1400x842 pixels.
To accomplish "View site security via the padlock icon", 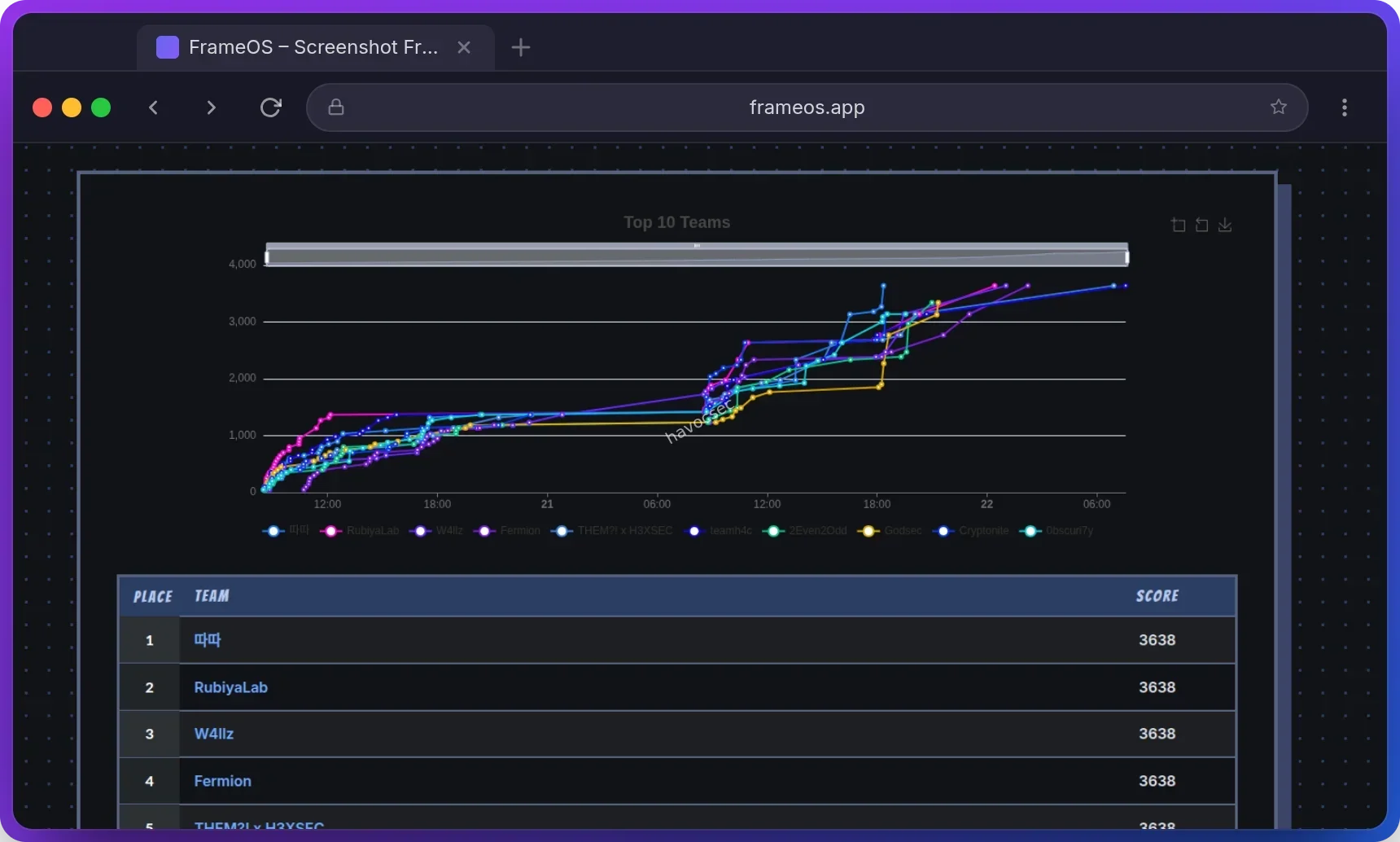I will [335, 107].
